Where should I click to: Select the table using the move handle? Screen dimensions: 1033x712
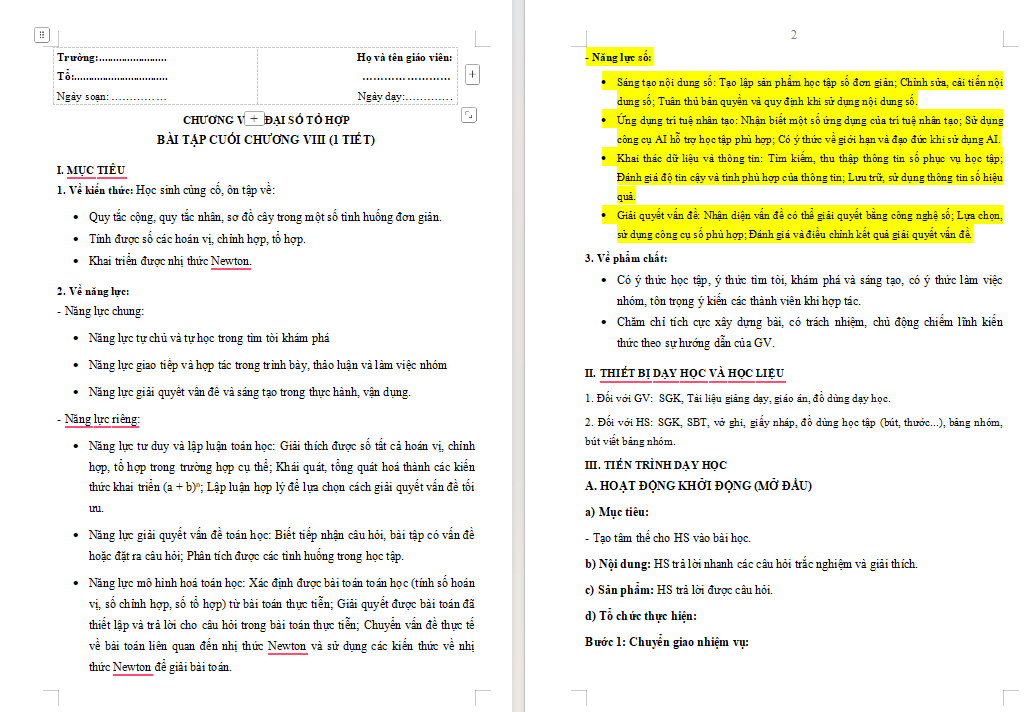coord(42,34)
